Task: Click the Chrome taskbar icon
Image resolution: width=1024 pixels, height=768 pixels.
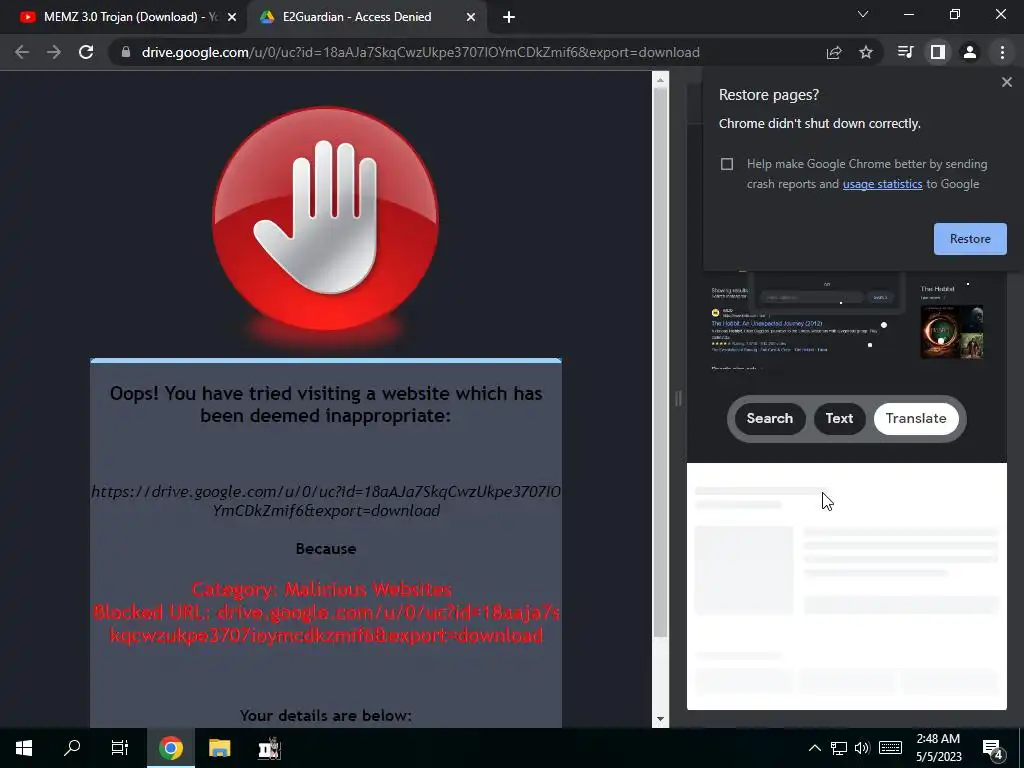Action: pos(170,748)
